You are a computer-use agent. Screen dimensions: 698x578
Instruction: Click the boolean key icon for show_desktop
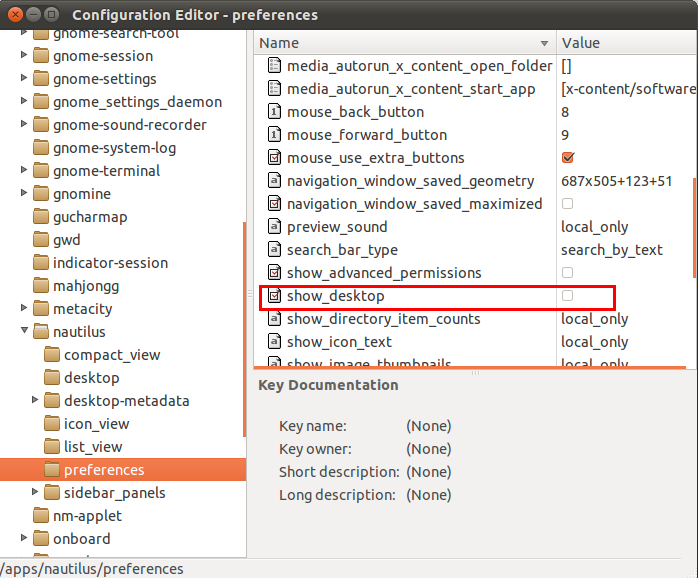pos(274,296)
